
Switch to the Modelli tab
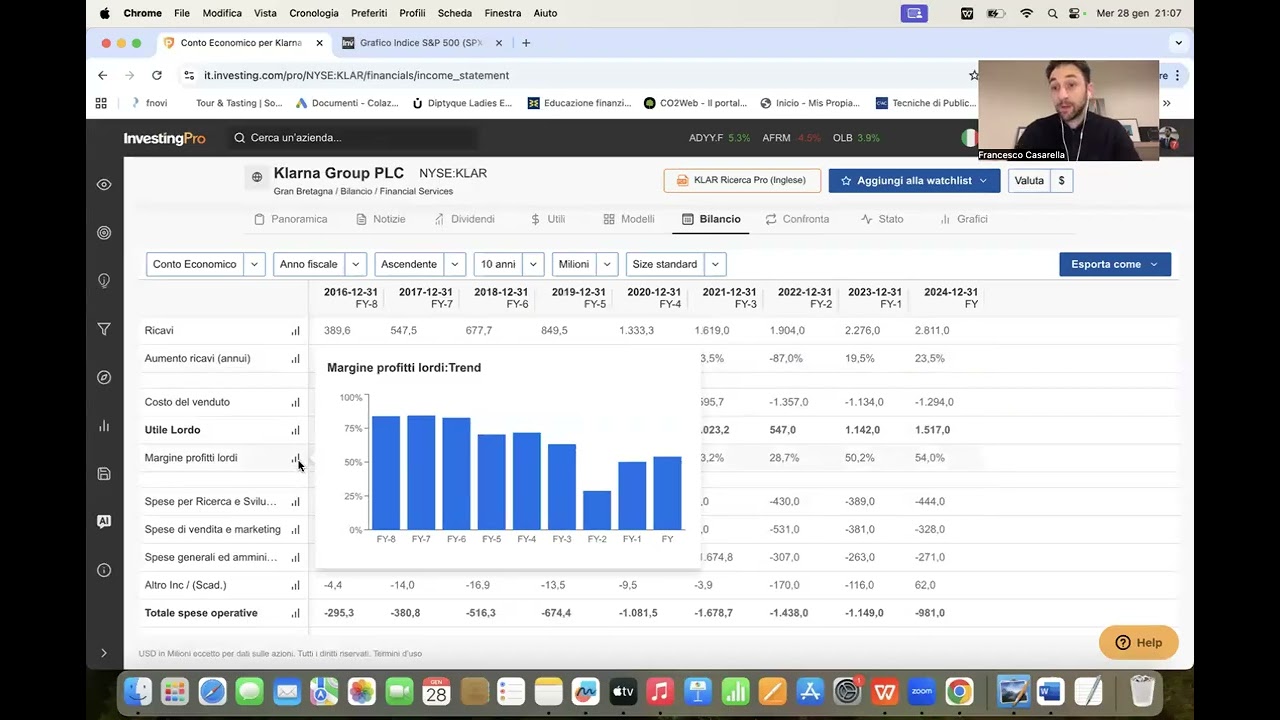(629, 219)
